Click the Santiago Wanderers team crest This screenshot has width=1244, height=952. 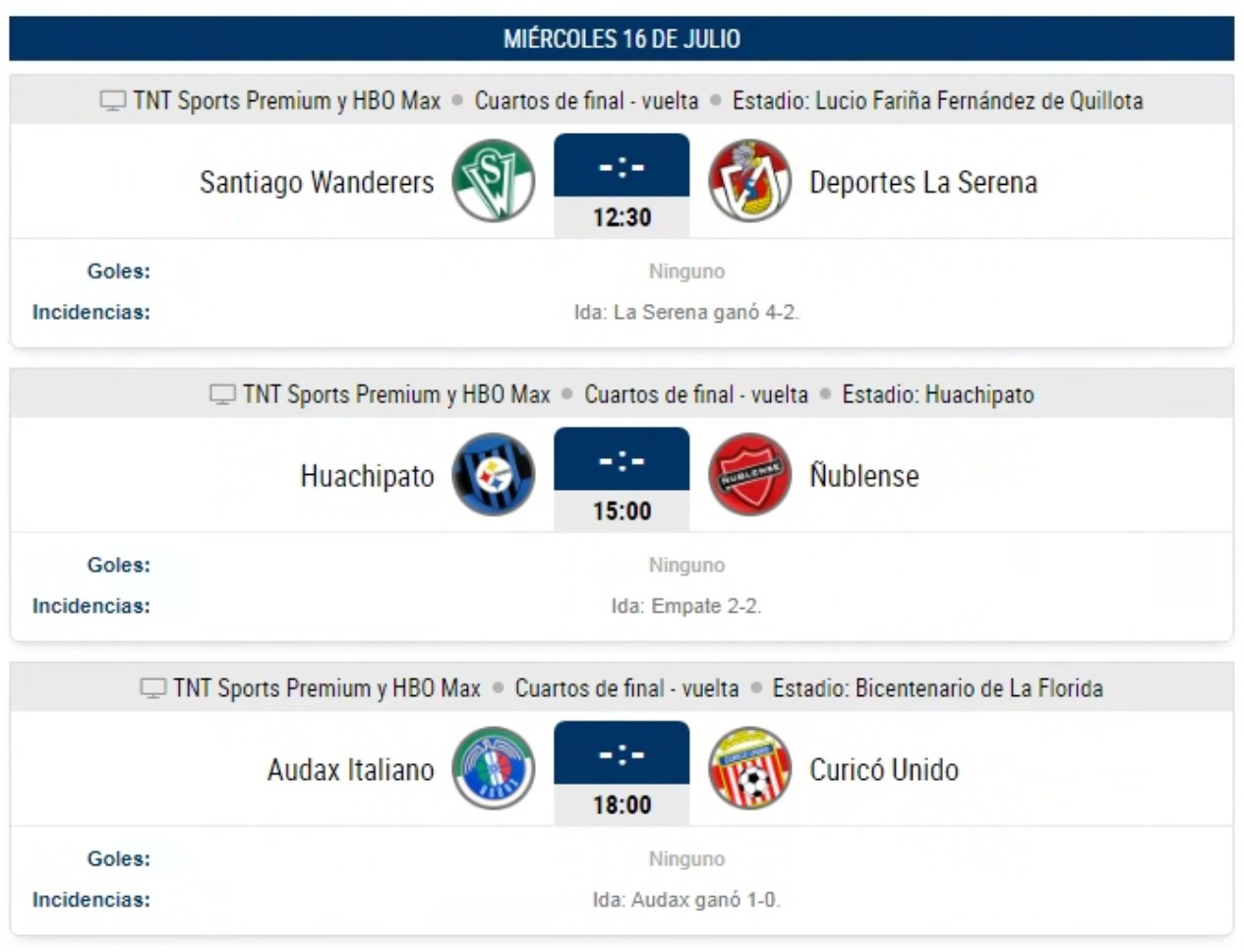493,181
